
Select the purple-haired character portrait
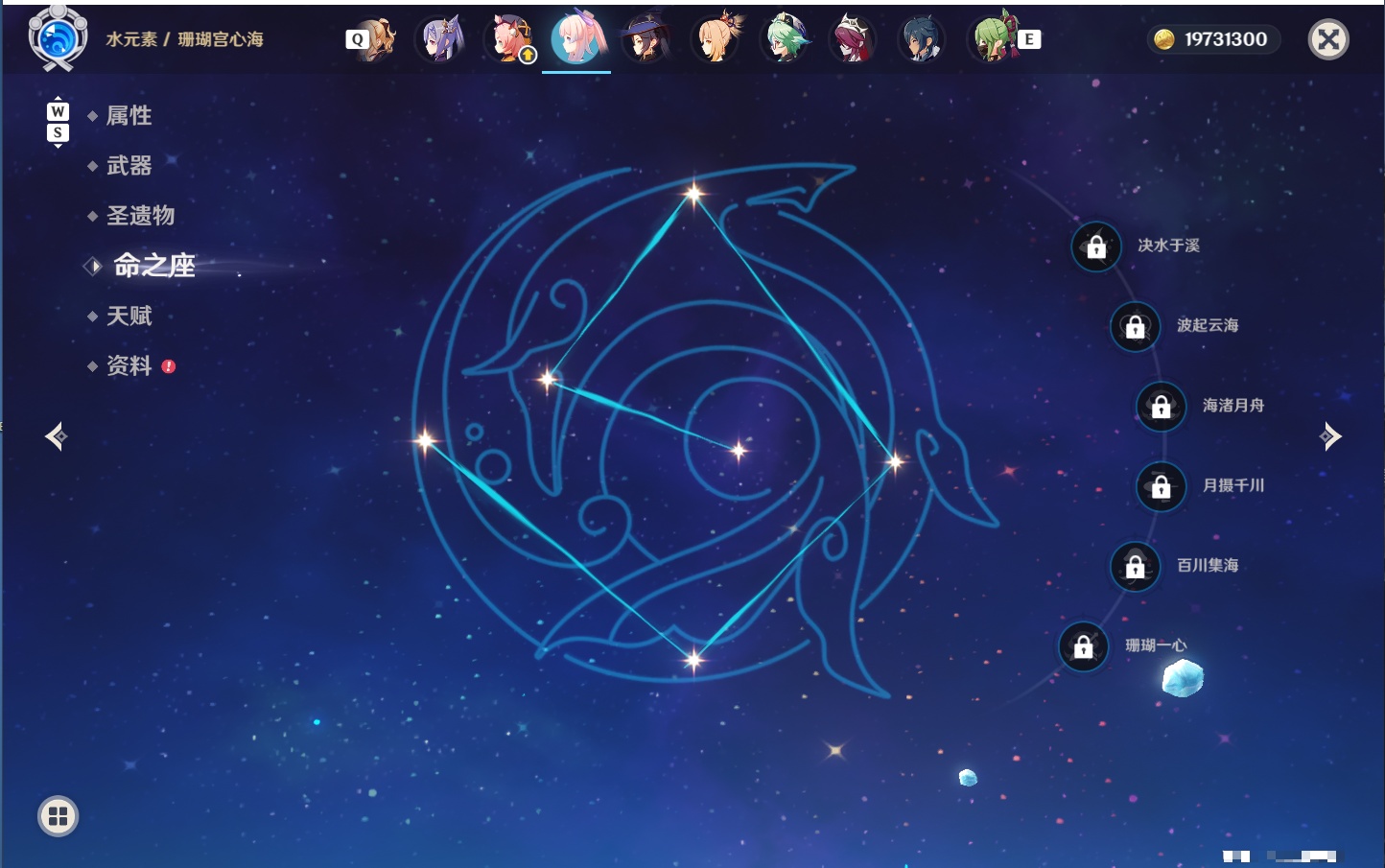441,39
